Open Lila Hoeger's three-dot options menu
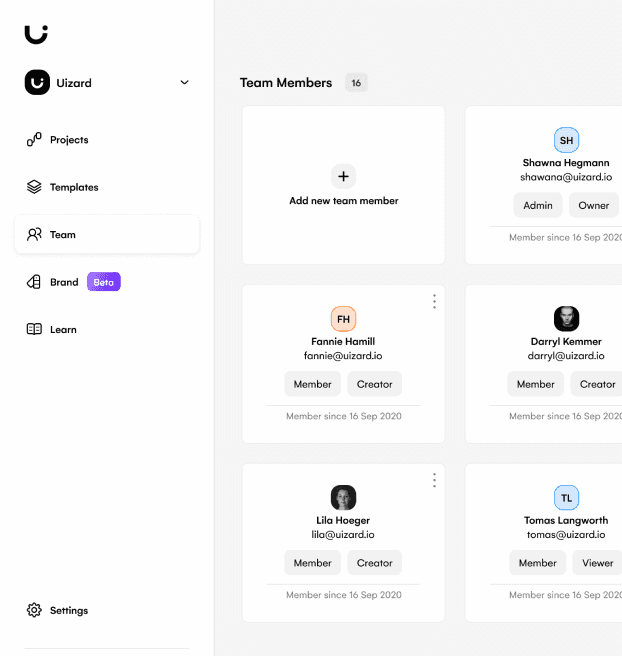 click(434, 480)
